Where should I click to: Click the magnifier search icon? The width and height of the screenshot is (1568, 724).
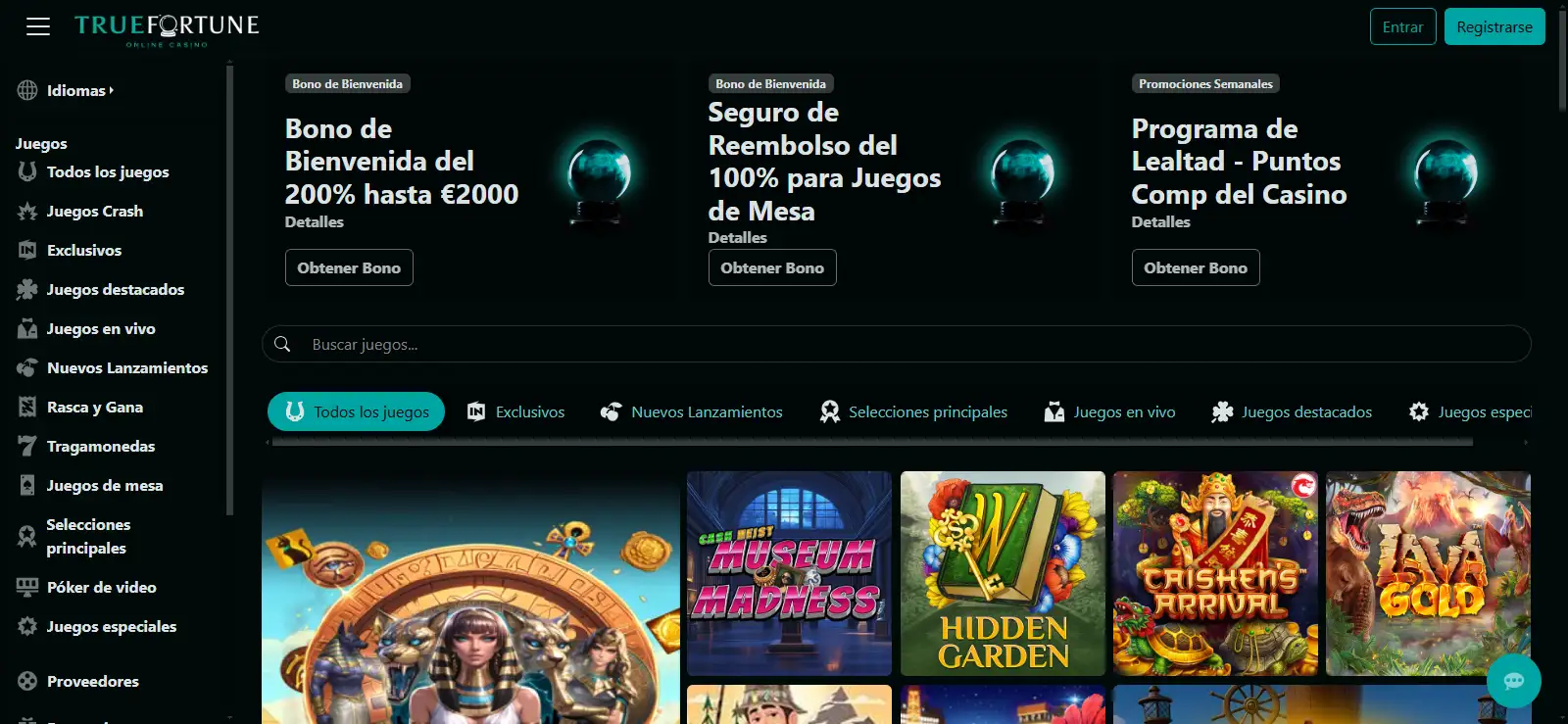pyautogui.click(x=282, y=344)
